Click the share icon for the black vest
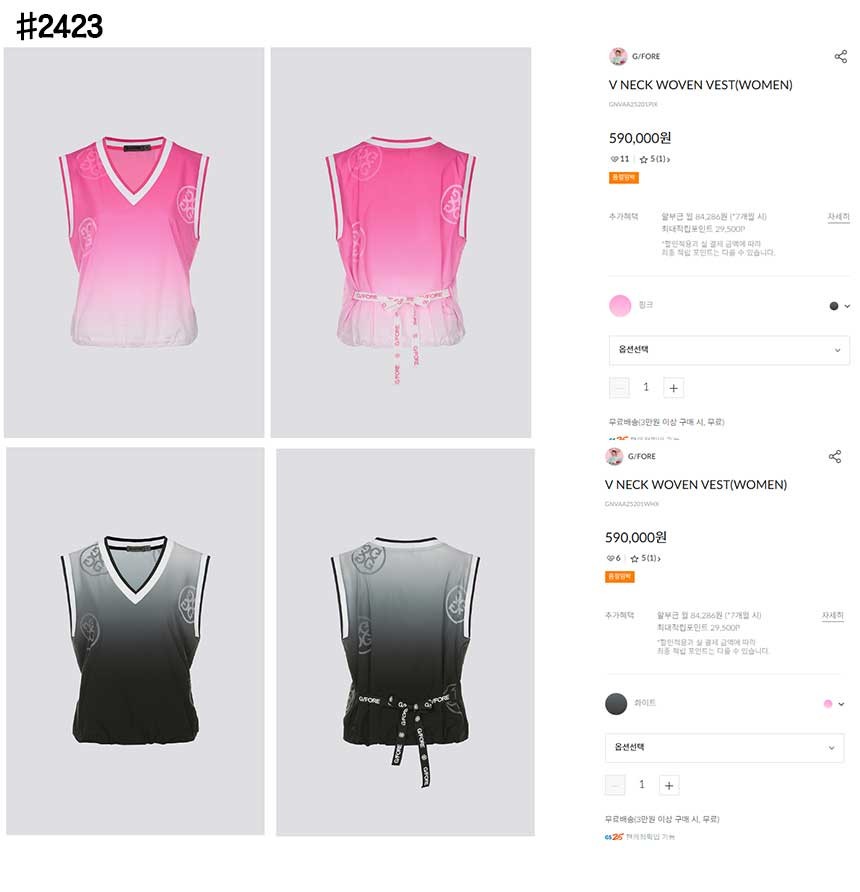860x892 pixels. pos(834,456)
